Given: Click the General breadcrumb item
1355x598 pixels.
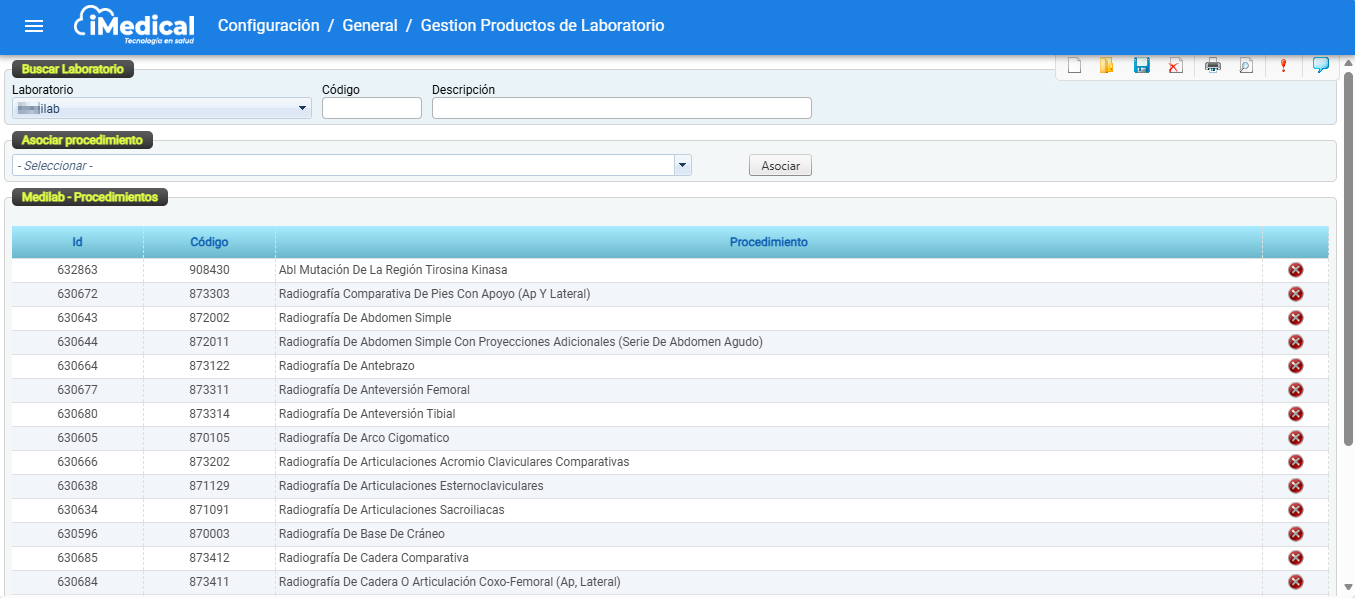Looking at the screenshot, I should point(369,26).
